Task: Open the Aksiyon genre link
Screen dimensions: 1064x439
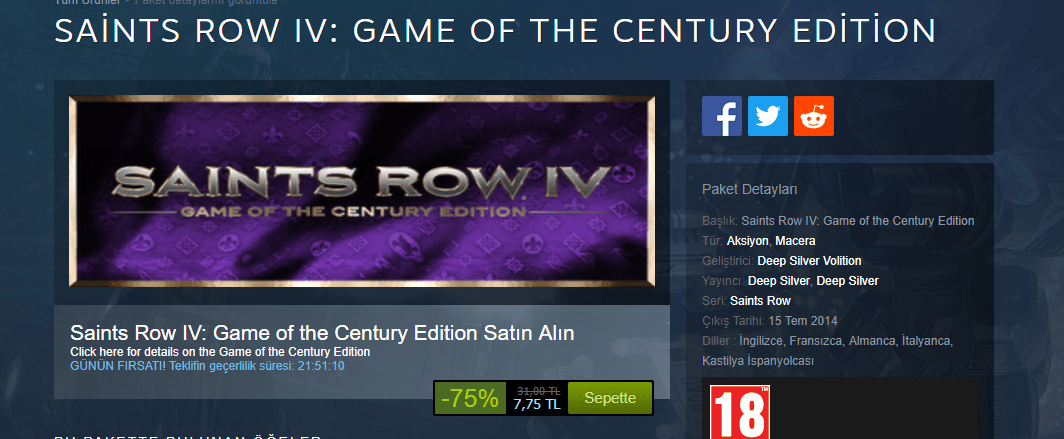Action: click(748, 241)
